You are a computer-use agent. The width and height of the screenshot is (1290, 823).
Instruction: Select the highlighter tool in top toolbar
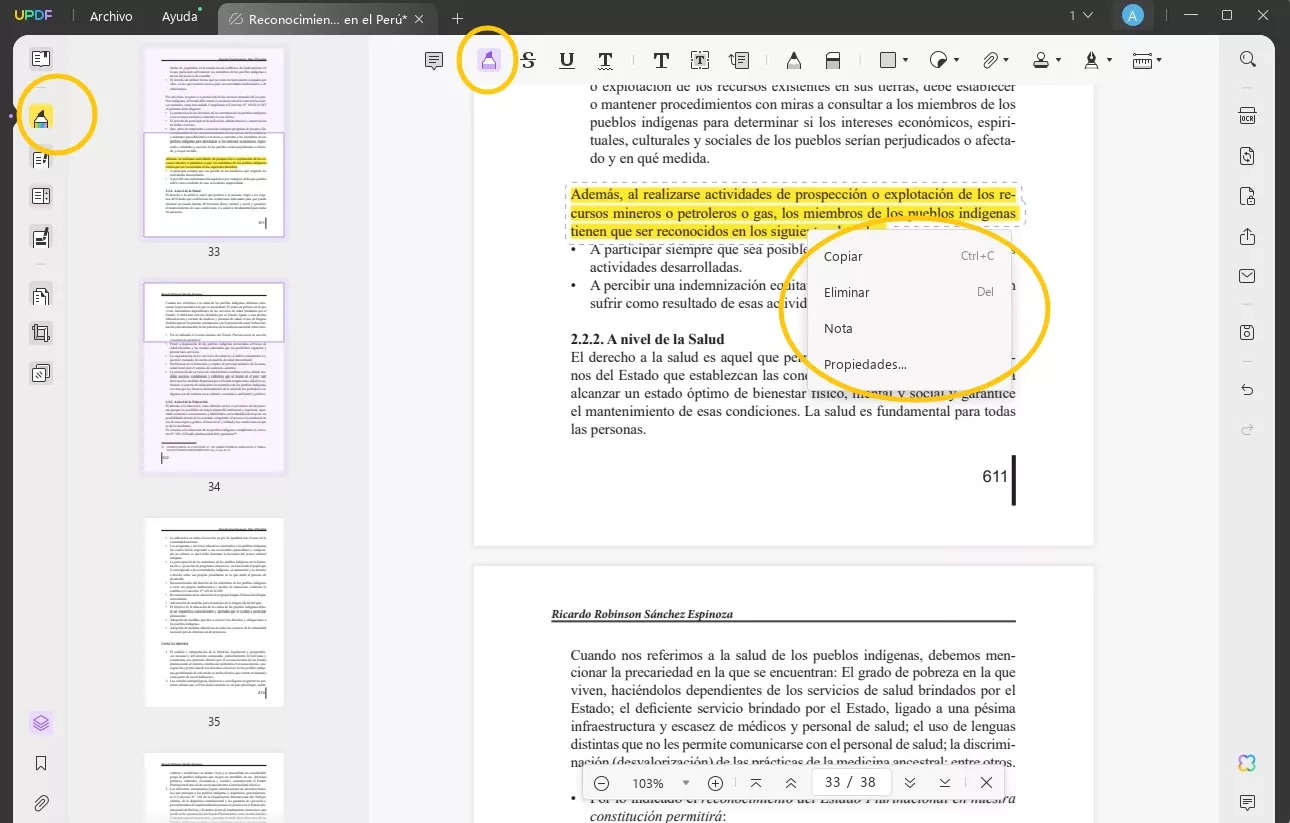(488, 61)
